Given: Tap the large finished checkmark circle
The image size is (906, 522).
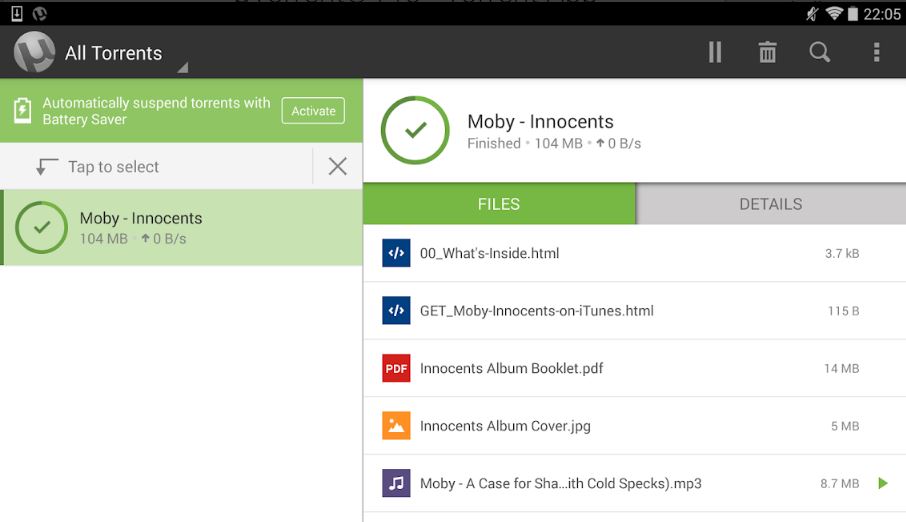Looking at the screenshot, I should (x=415, y=130).
